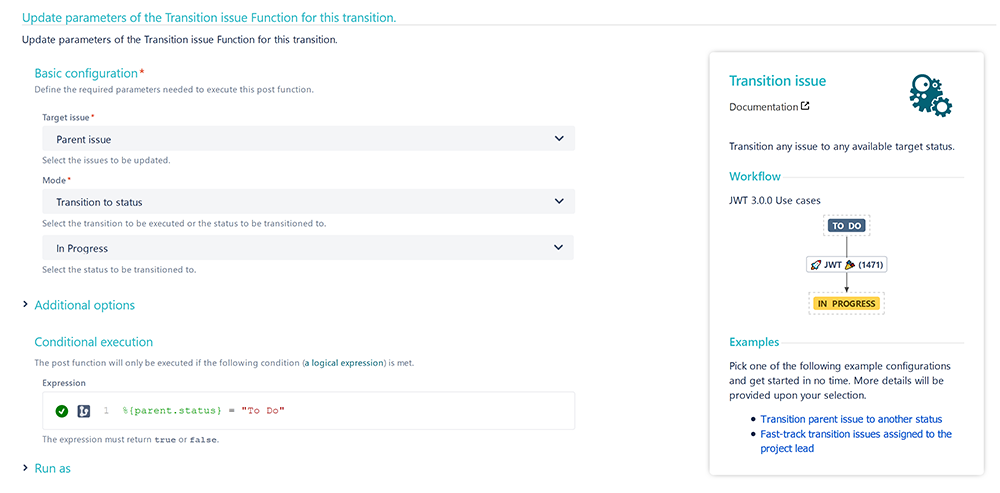Screen dimensions: 1000x493
Task: Expand the Run as section
Action: click(x=52, y=468)
